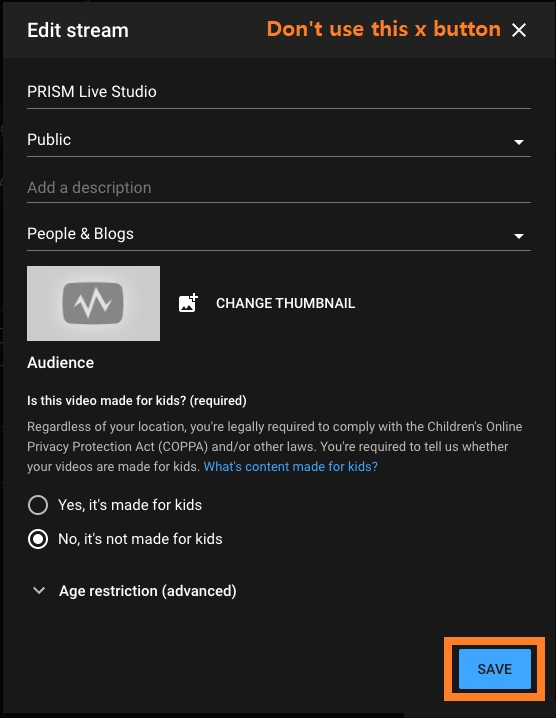The width and height of the screenshot is (556, 718).
Task: Open the People & Blogs category dropdown arrow
Action: pyautogui.click(x=518, y=236)
